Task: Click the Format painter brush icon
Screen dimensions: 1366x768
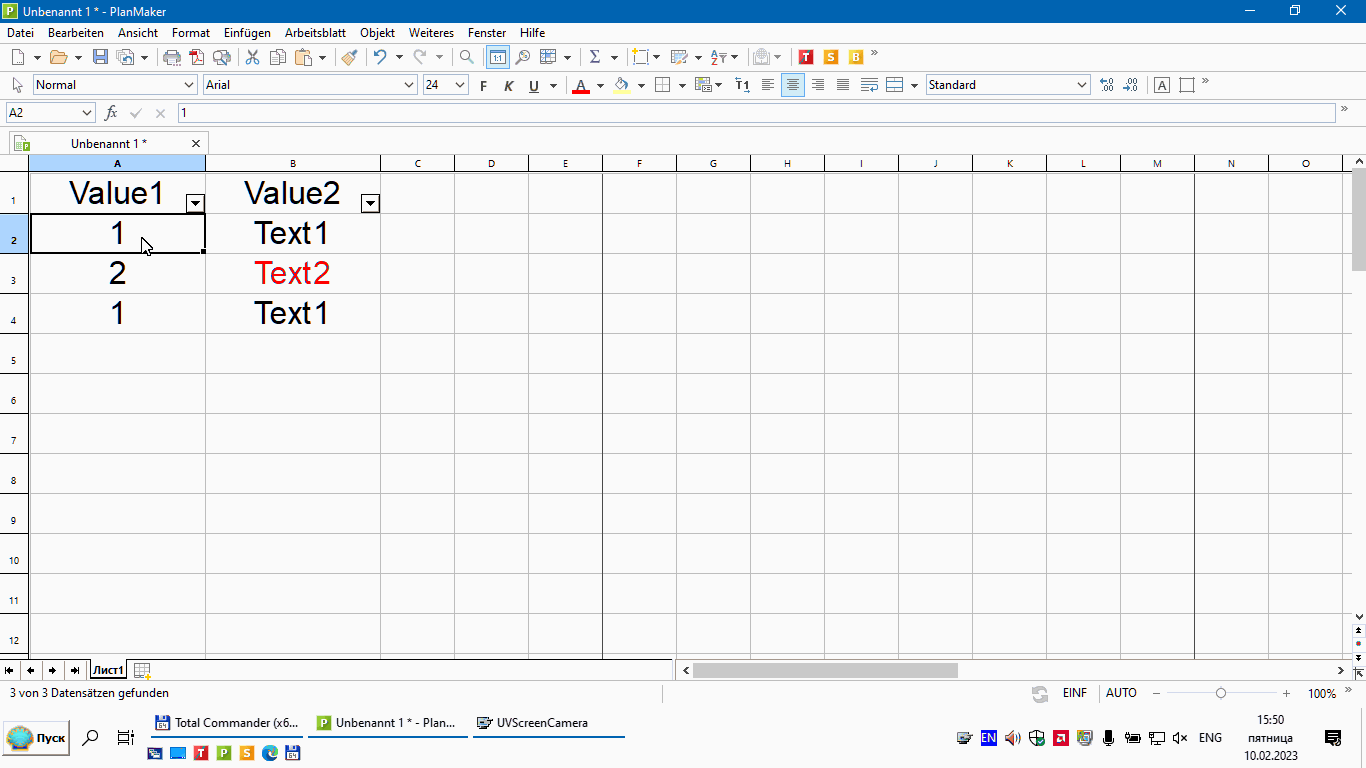Action: [349, 57]
